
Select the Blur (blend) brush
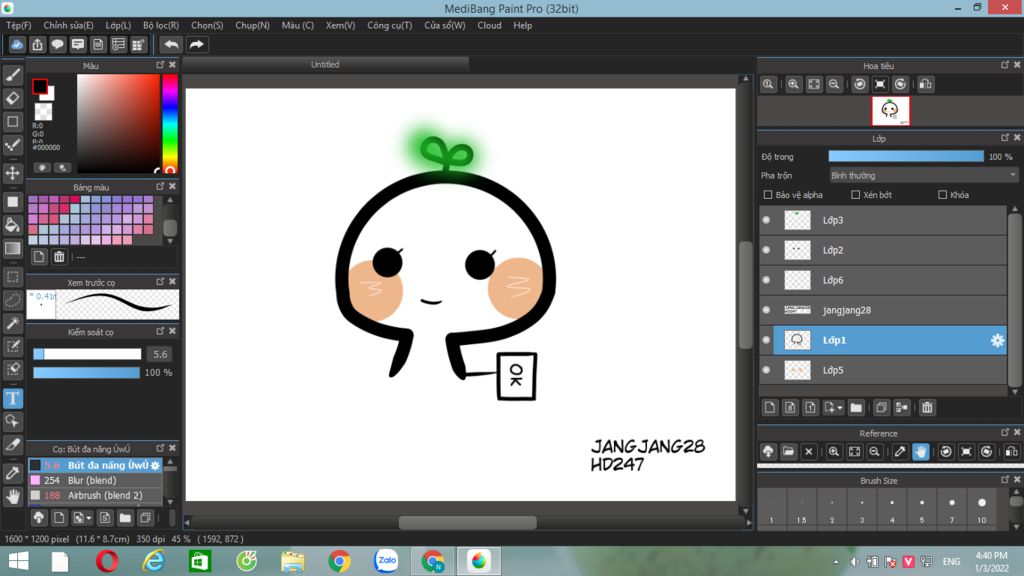coord(95,480)
